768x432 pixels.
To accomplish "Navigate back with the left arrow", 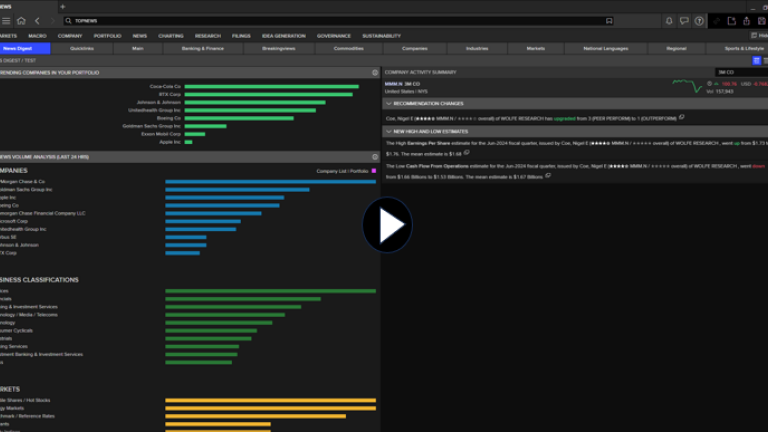I will (x=37, y=20).
